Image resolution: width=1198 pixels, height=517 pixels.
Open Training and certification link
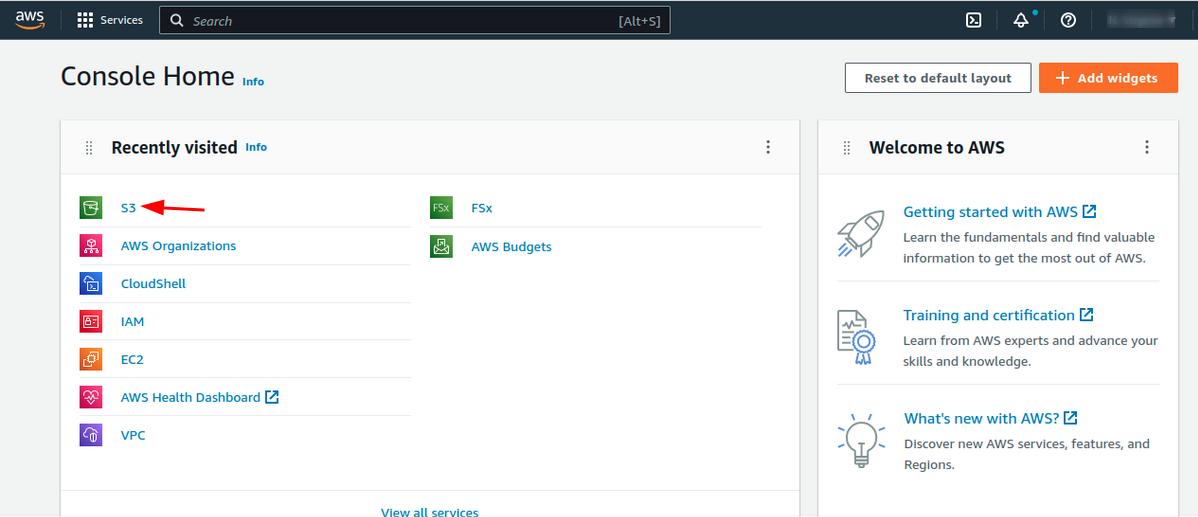point(998,315)
